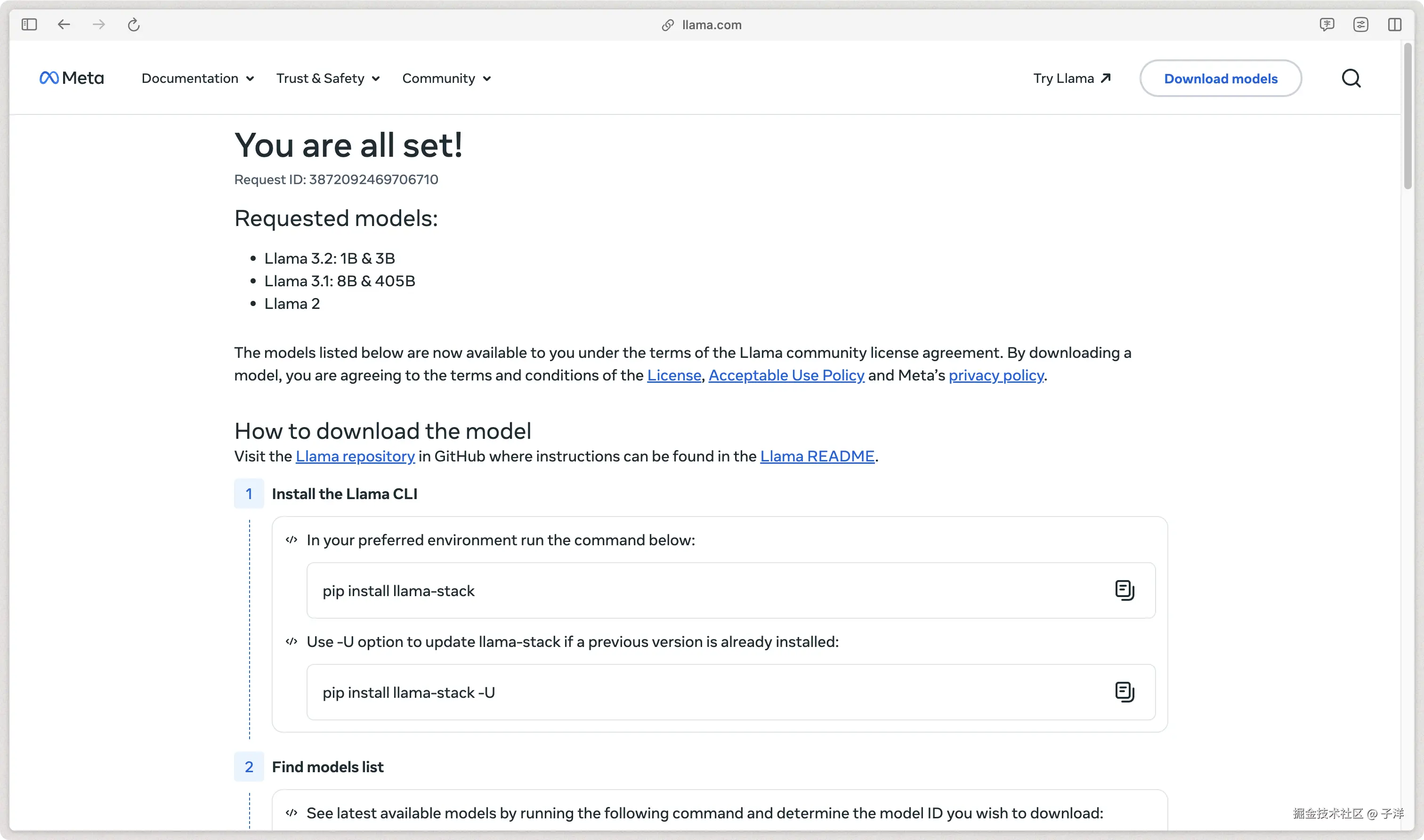Open the browser feedback chat icon
The width and height of the screenshot is (1424, 840).
[x=1327, y=24]
